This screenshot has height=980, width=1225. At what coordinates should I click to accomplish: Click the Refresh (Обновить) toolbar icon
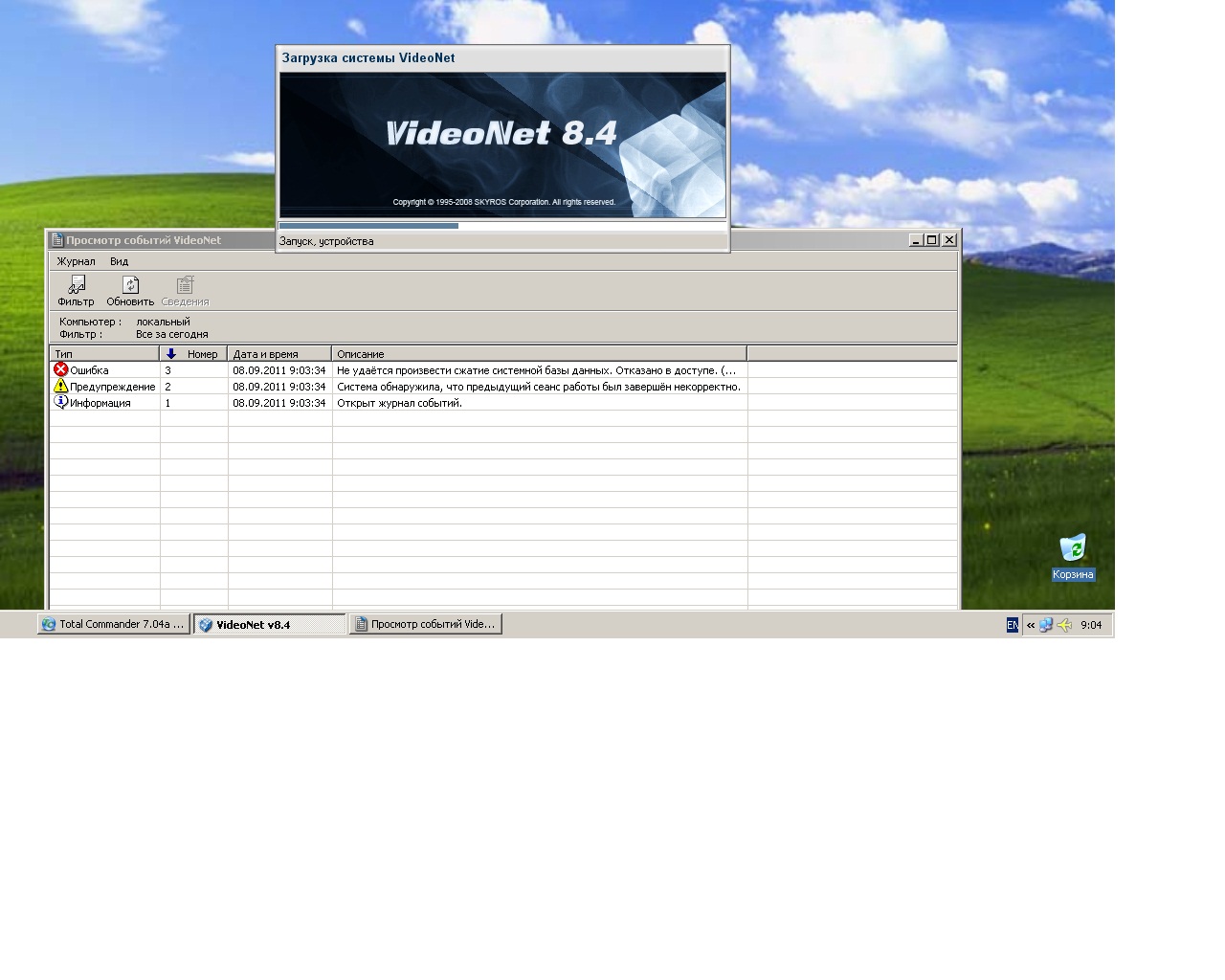pyautogui.click(x=130, y=285)
